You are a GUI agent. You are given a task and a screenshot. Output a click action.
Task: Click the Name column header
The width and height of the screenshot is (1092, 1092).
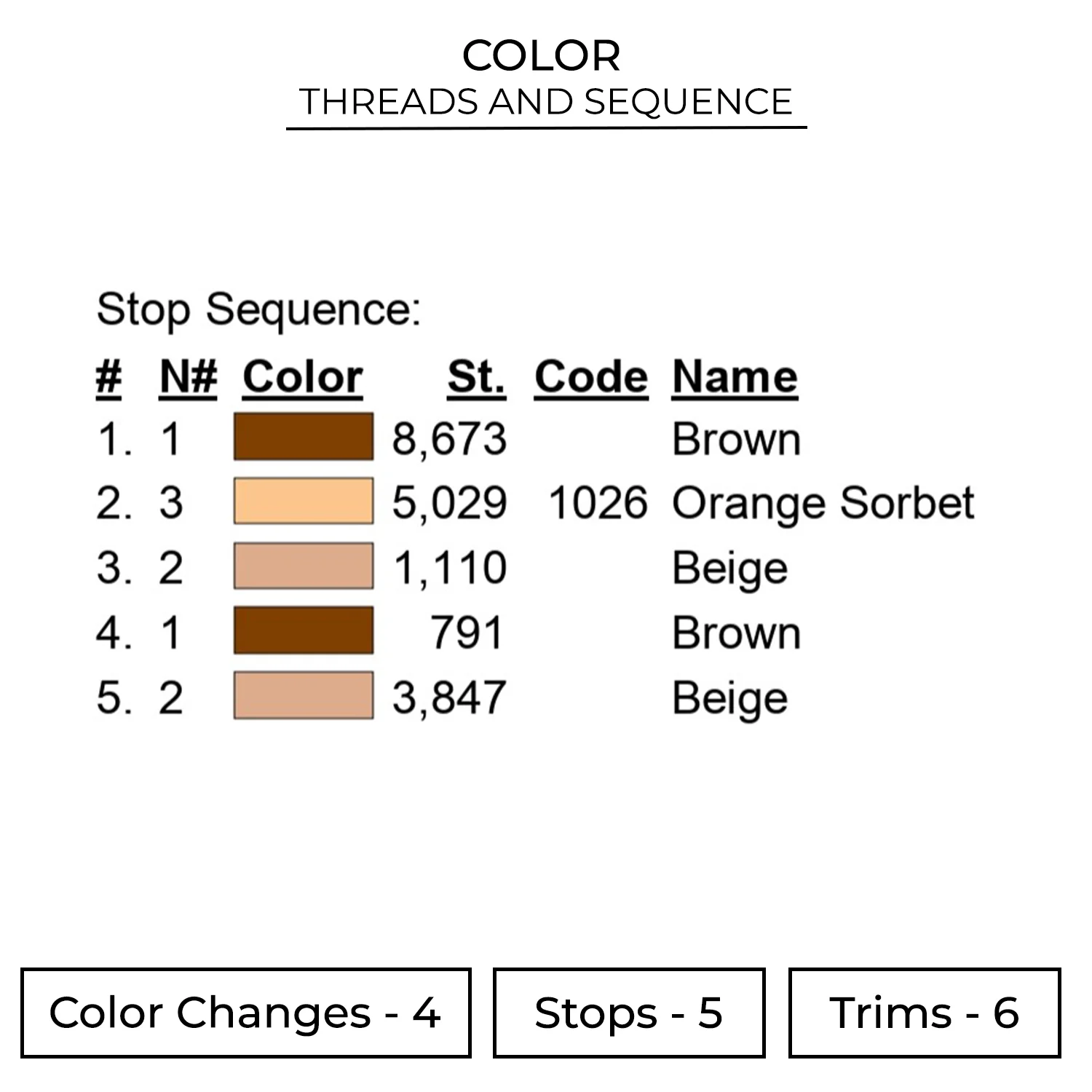[x=735, y=377]
